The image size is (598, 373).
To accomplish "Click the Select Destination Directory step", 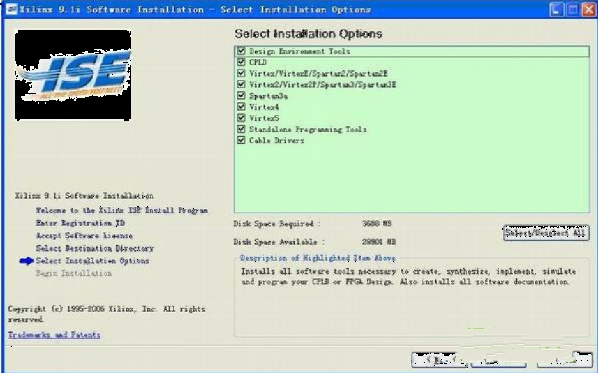I will (95, 248).
